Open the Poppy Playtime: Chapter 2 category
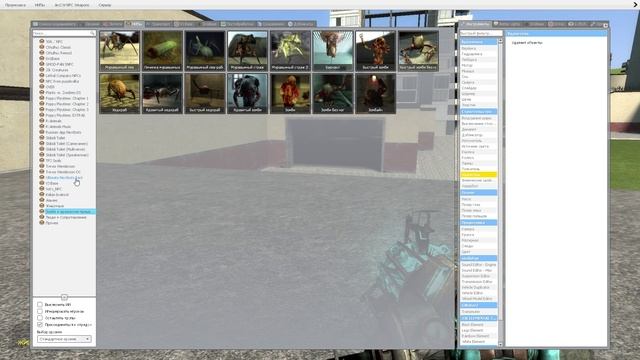 pyautogui.click(x=67, y=104)
